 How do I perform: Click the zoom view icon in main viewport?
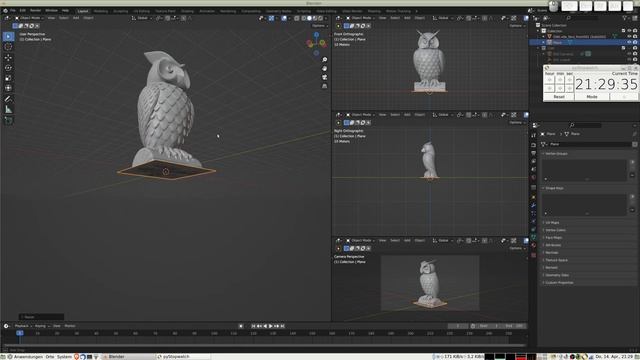324,60
